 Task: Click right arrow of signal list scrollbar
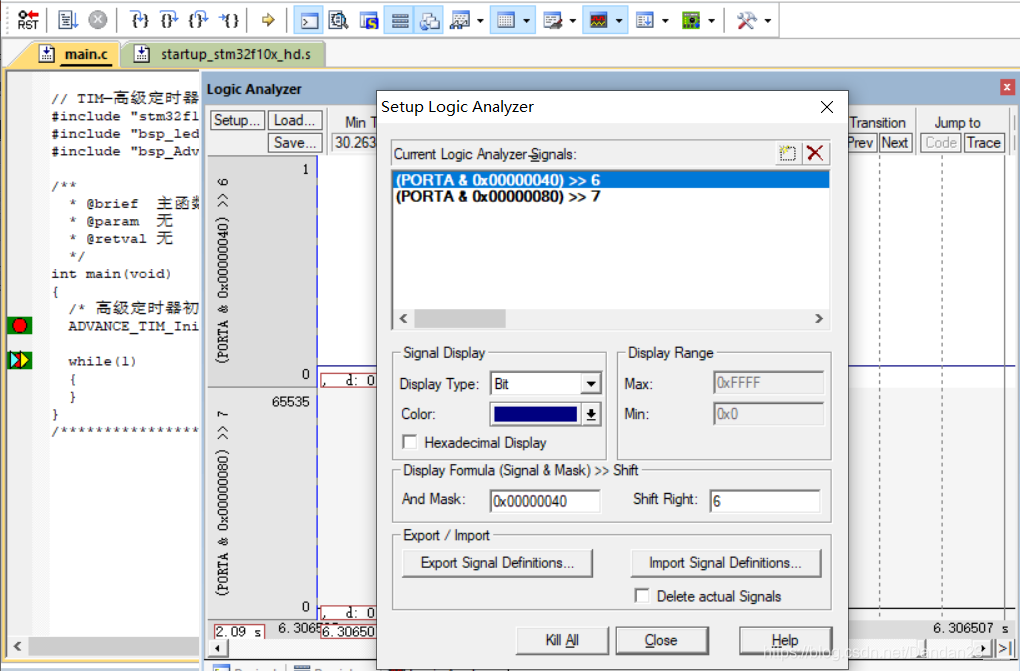(818, 318)
